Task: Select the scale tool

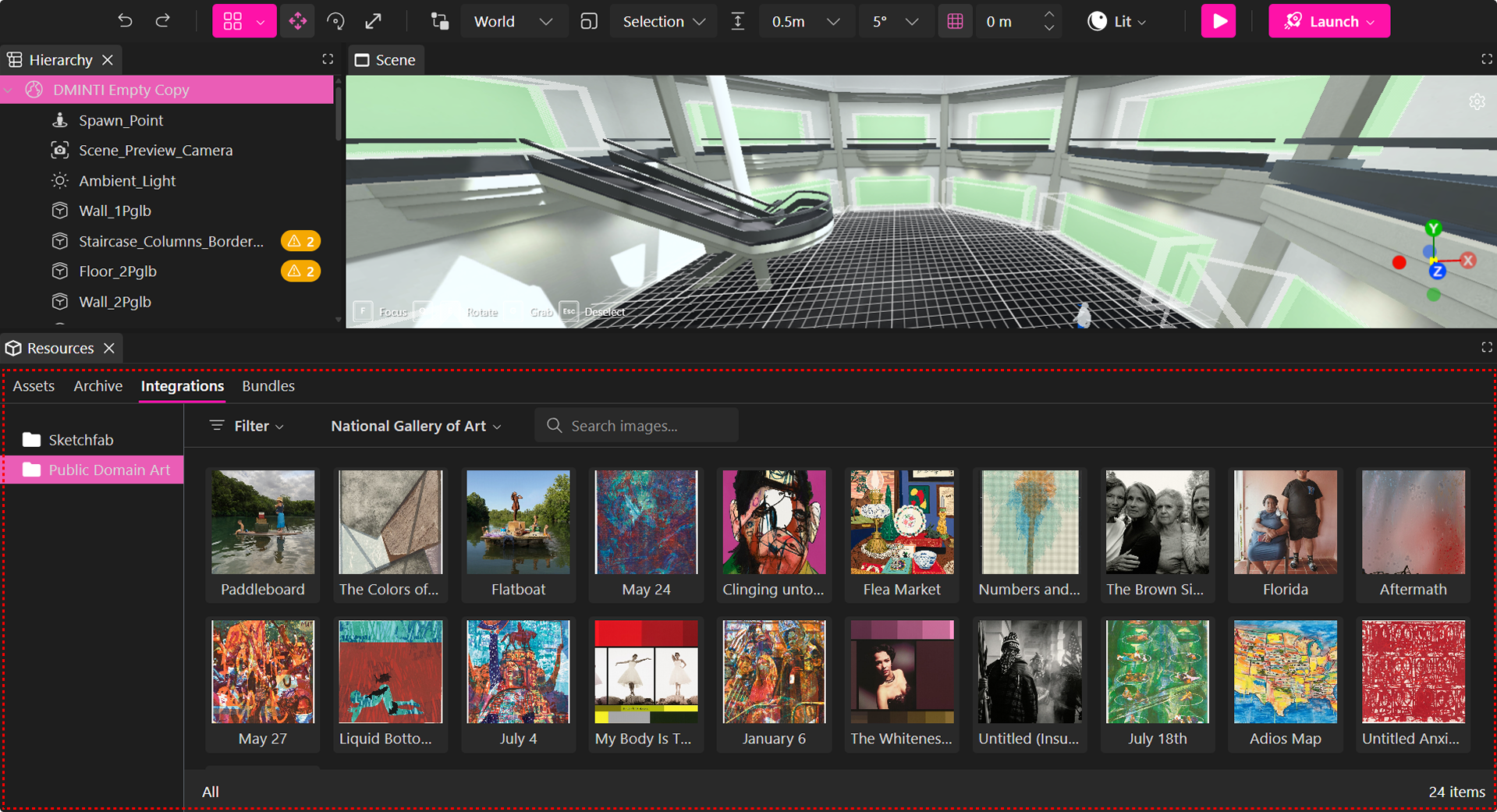Action: click(x=374, y=21)
